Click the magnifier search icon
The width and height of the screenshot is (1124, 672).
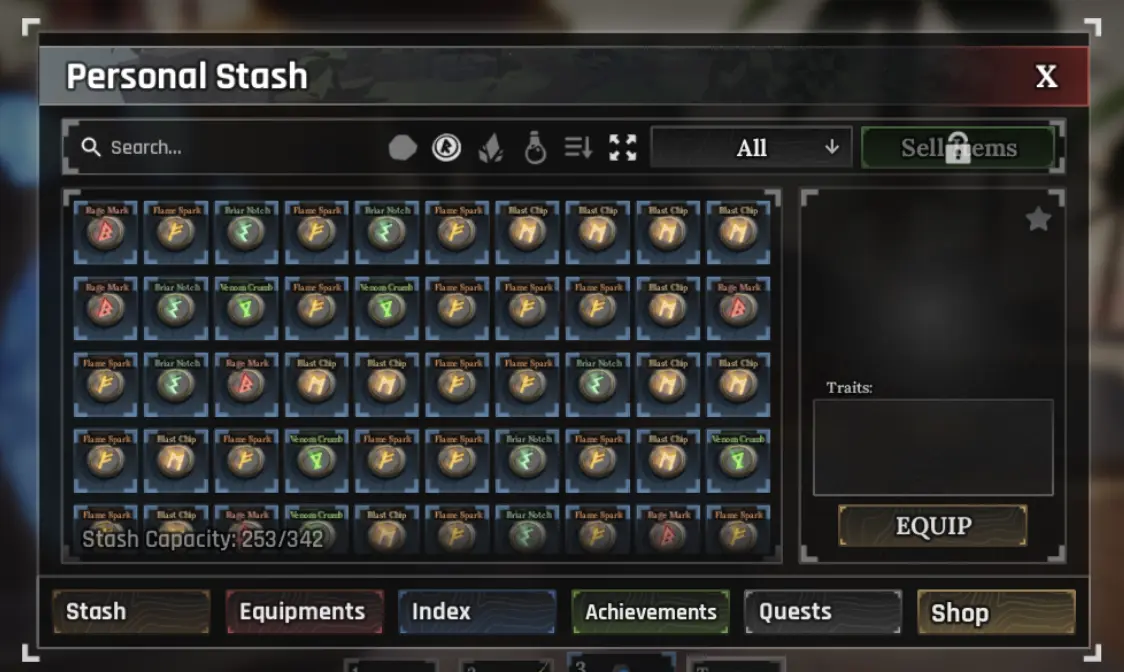click(x=91, y=147)
